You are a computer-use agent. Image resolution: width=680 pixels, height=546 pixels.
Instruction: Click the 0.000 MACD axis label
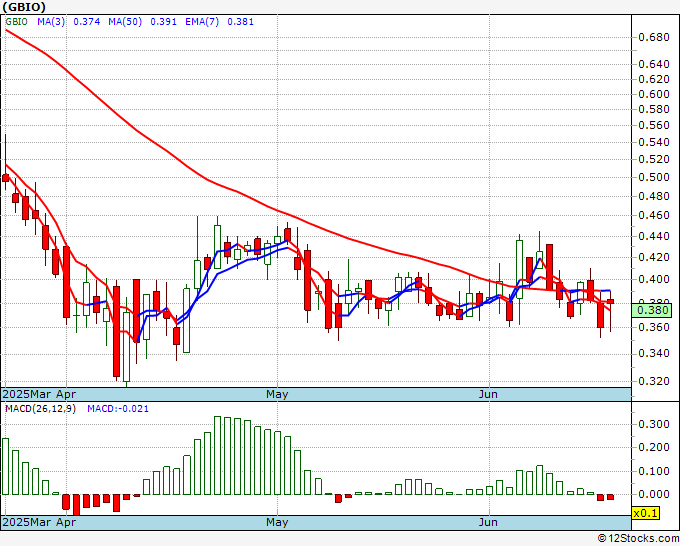pyautogui.click(x=654, y=494)
